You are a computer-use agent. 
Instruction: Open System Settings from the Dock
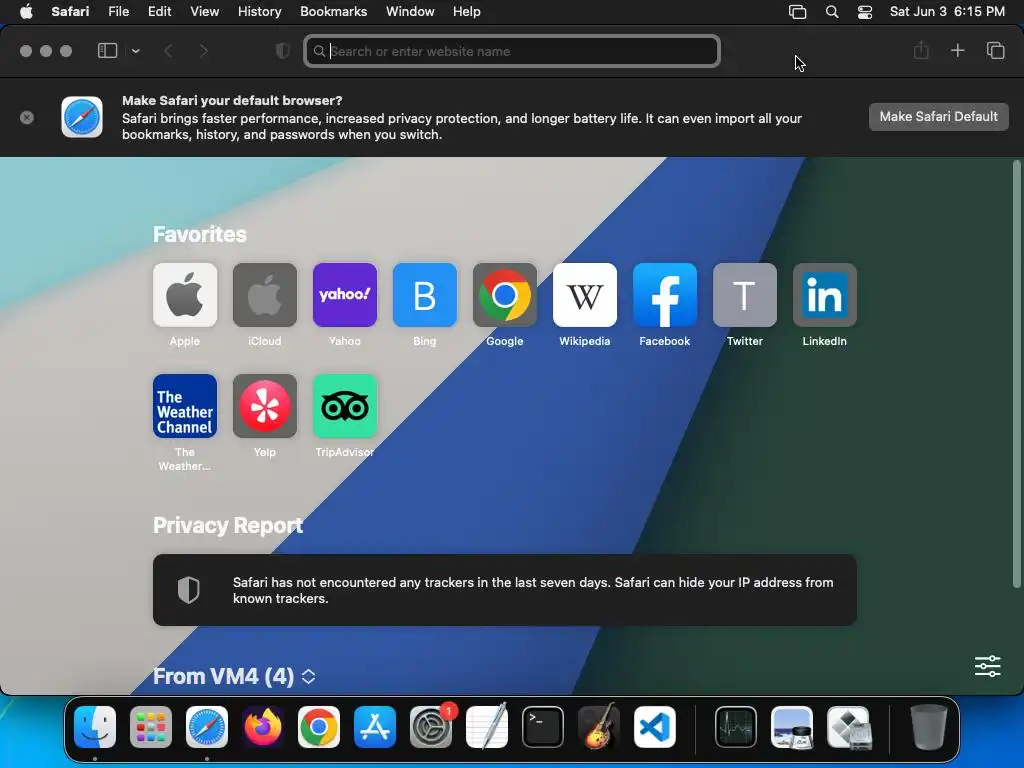point(431,727)
